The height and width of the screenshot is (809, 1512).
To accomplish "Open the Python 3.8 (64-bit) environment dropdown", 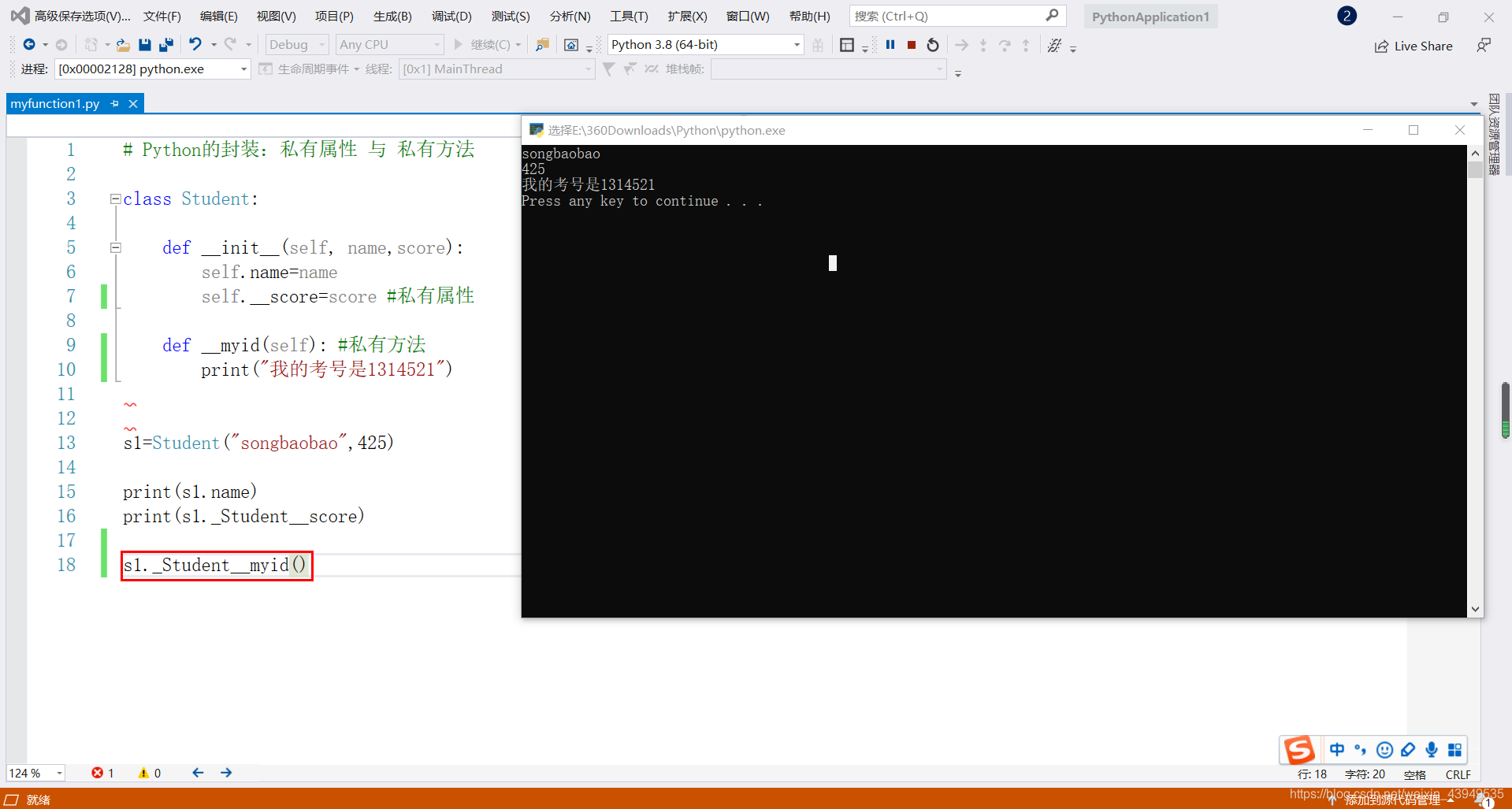I will click(x=705, y=45).
